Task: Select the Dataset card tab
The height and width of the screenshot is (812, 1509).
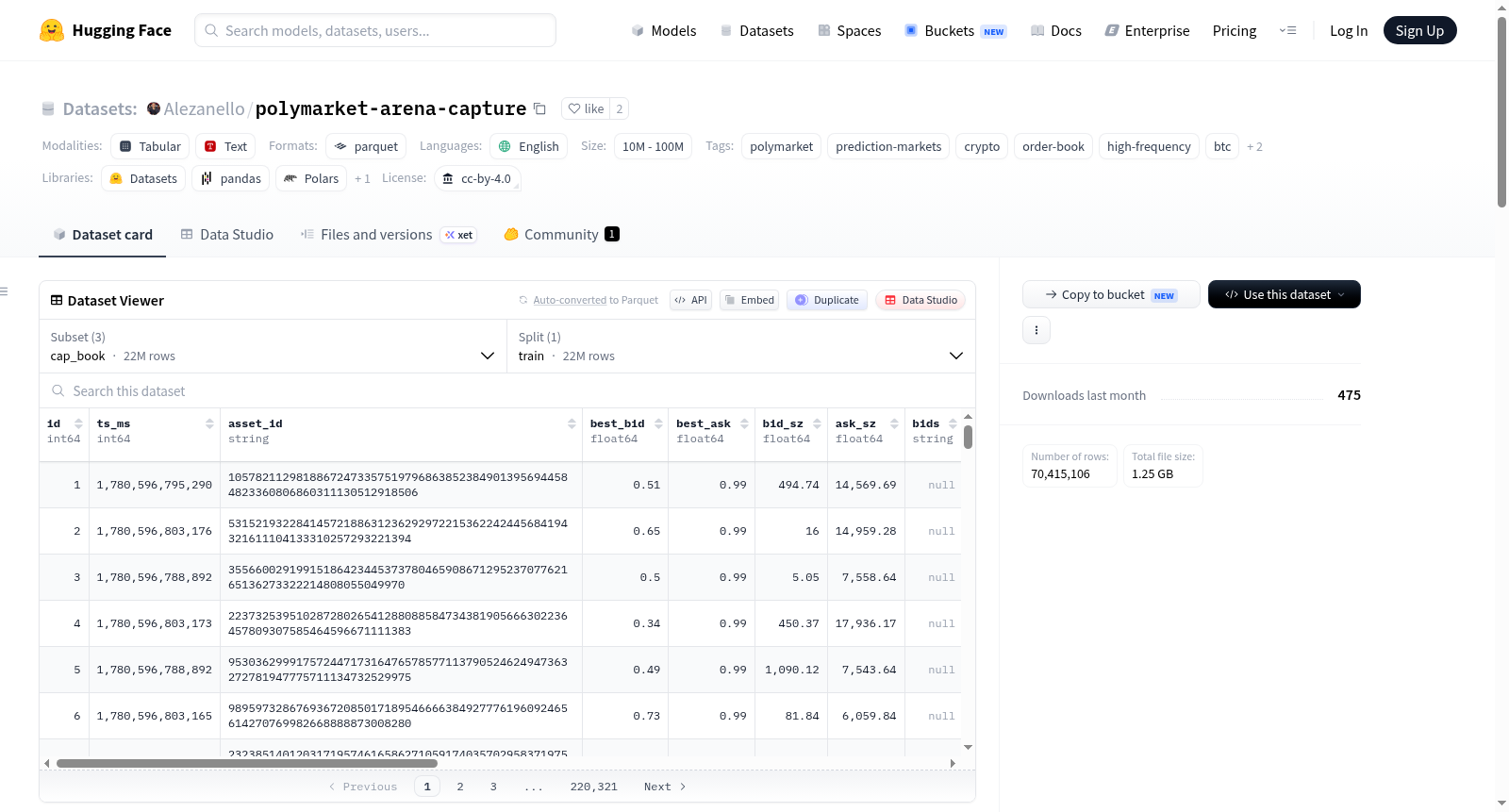Action: click(x=102, y=234)
